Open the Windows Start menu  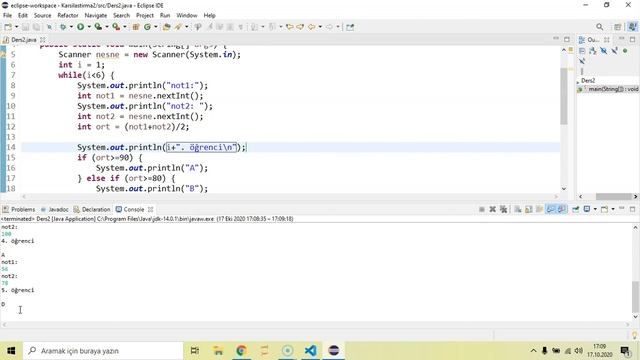[11, 351]
